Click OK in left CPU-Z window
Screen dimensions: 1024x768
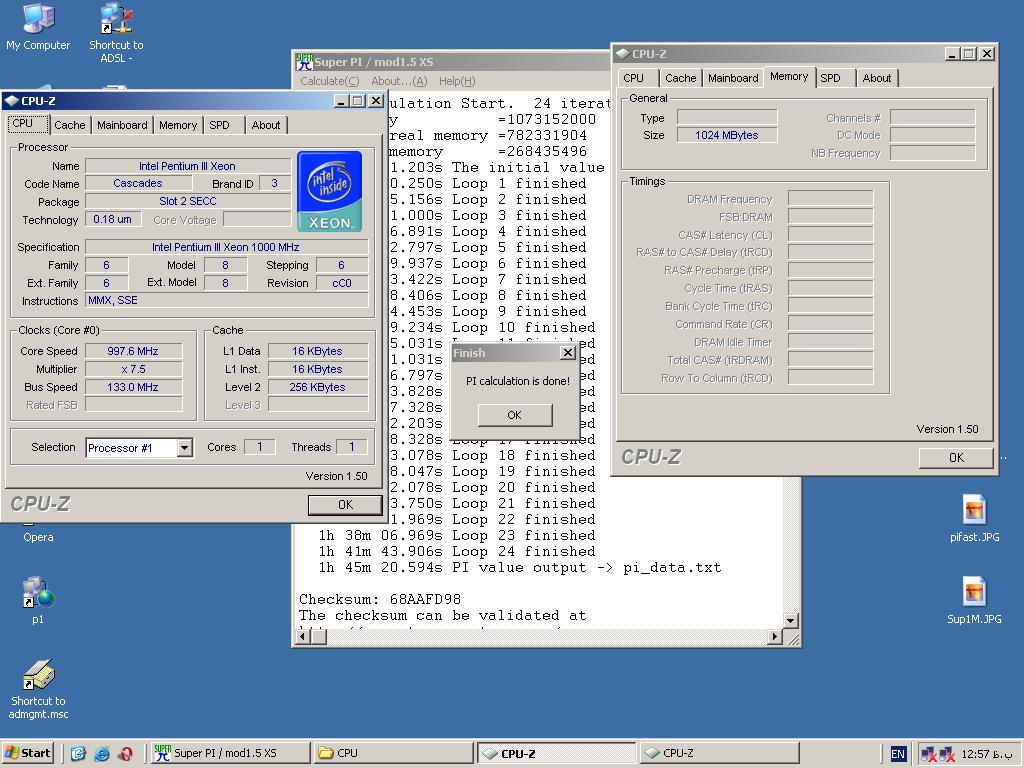(x=345, y=504)
